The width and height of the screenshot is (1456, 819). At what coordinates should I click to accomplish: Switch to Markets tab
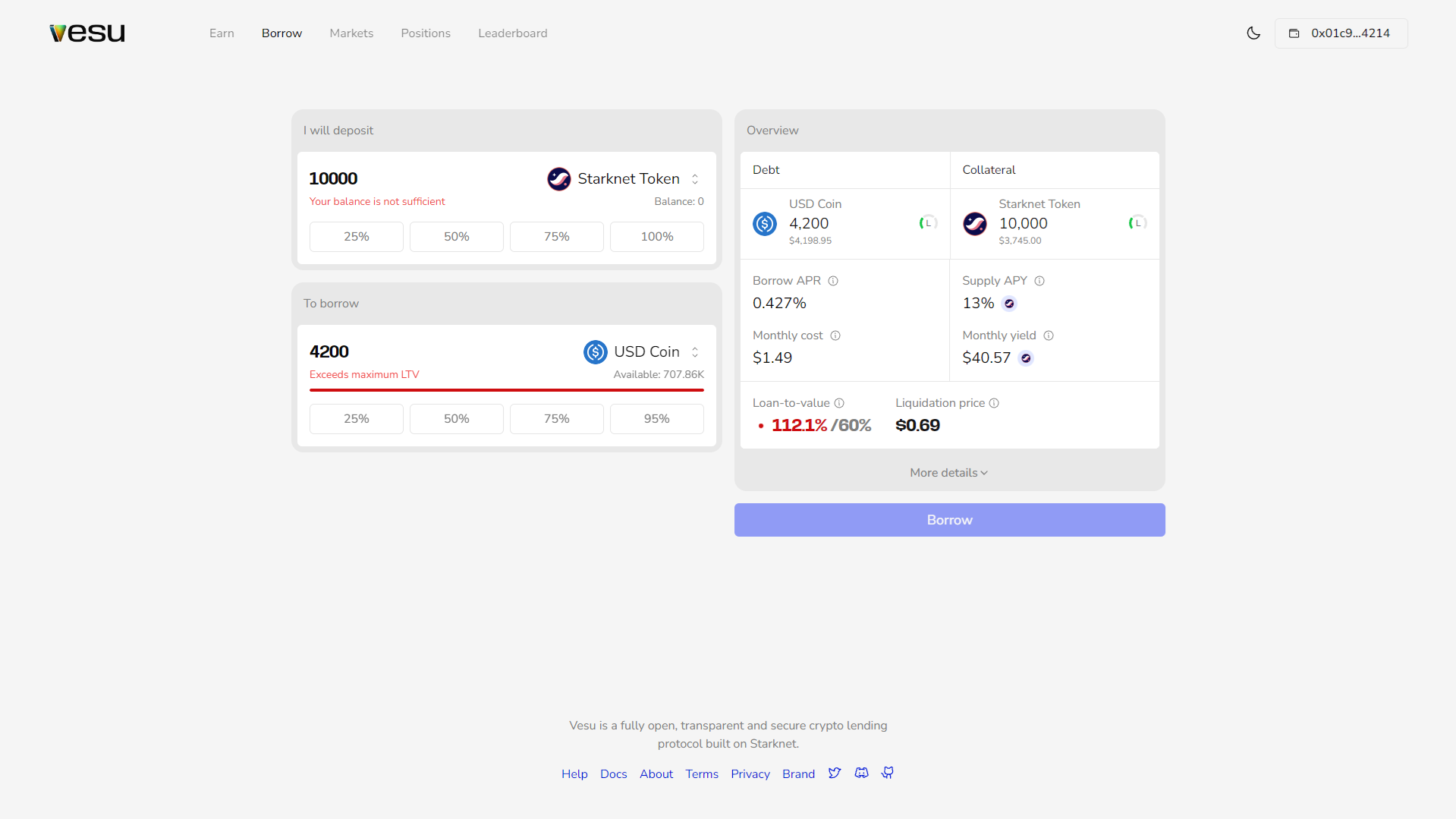[351, 33]
